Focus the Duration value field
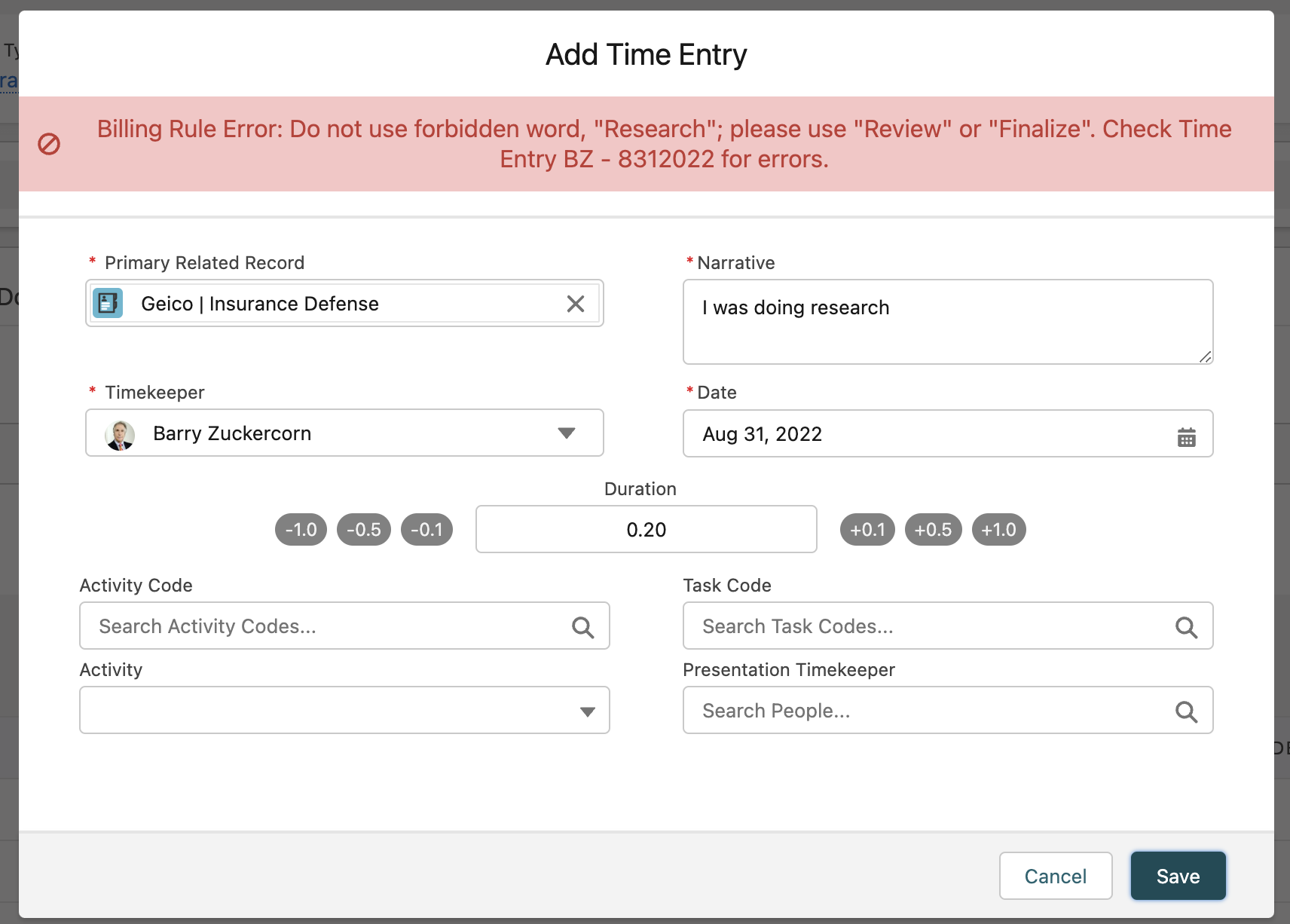Viewport: 1290px width, 924px height. 646,530
